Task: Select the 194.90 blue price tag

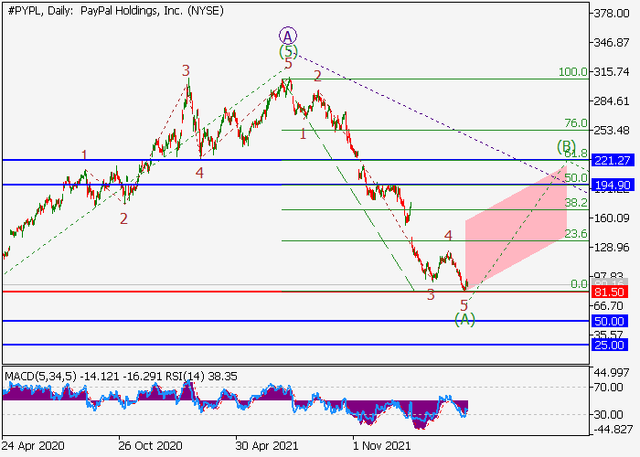Action: tap(611, 185)
